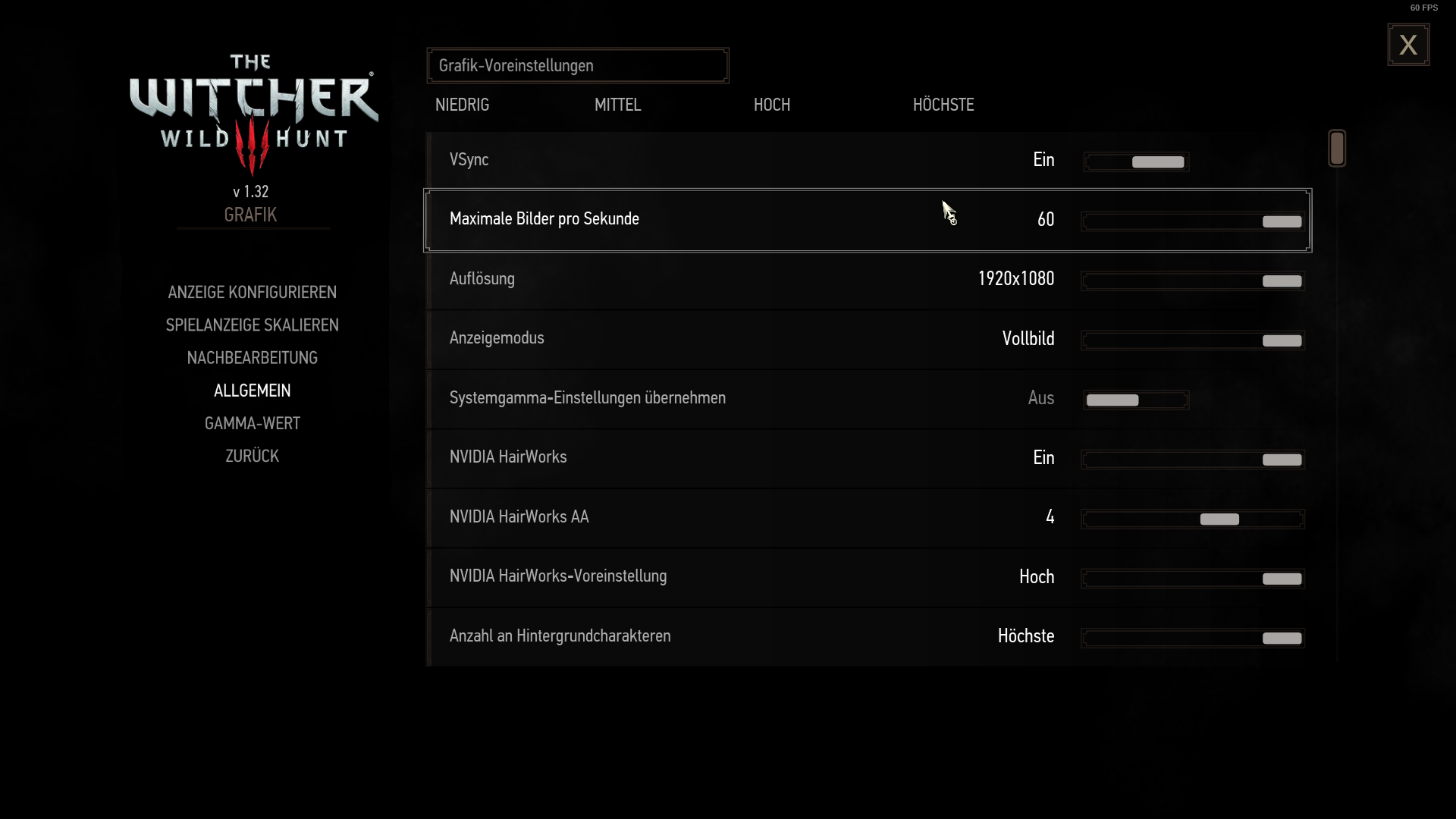Change the NVIDIA HairWorks-Voreinstellung selector

(1193, 579)
